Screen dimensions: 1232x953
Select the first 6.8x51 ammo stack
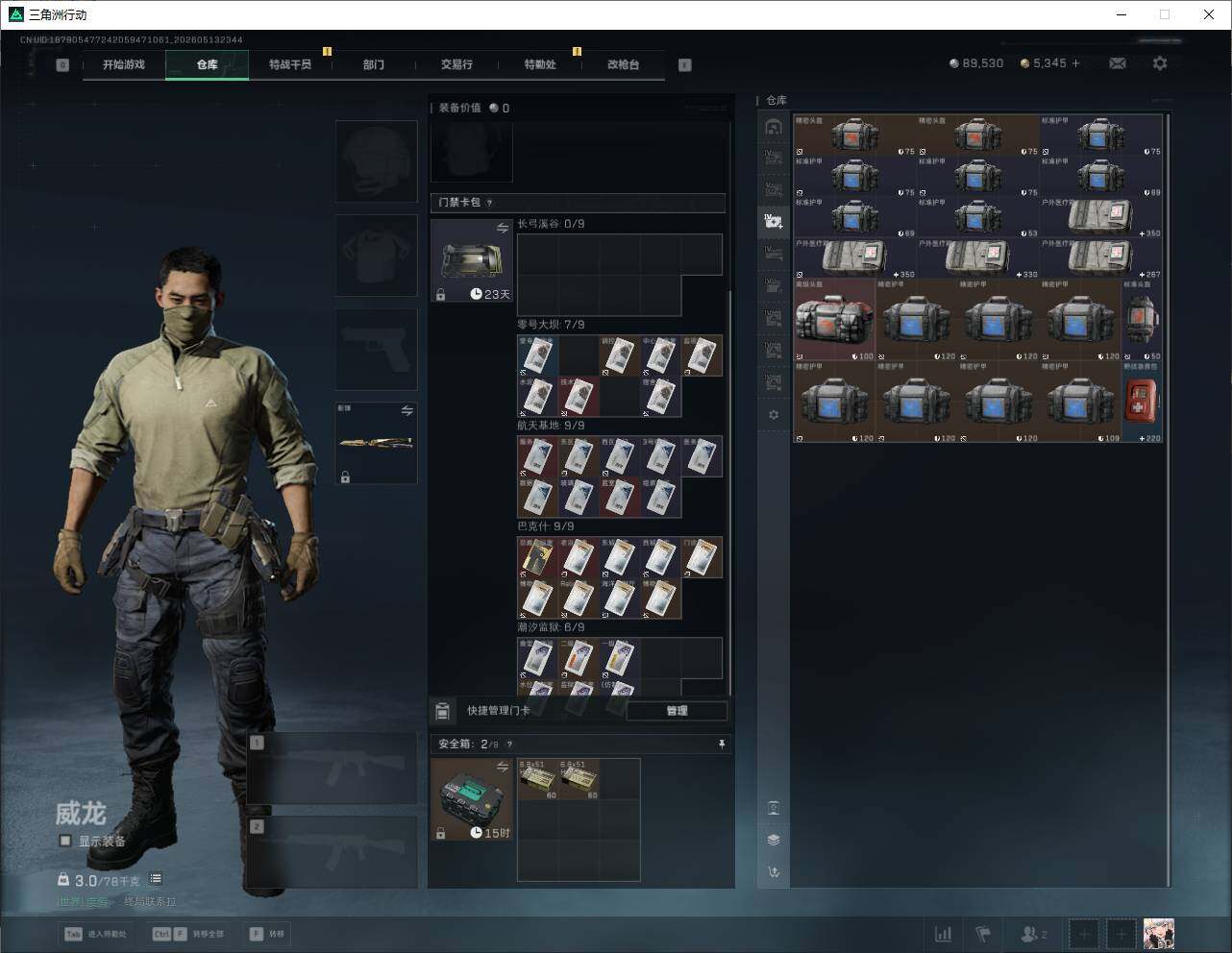tap(538, 779)
